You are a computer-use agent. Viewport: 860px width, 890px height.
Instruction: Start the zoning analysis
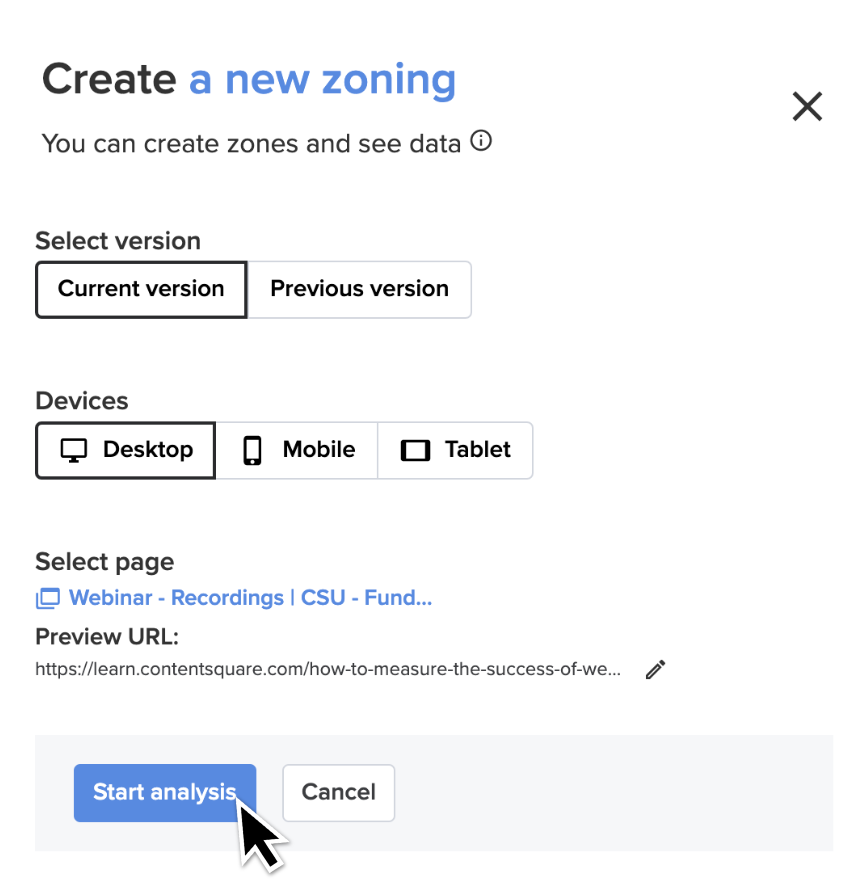pos(165,792)
